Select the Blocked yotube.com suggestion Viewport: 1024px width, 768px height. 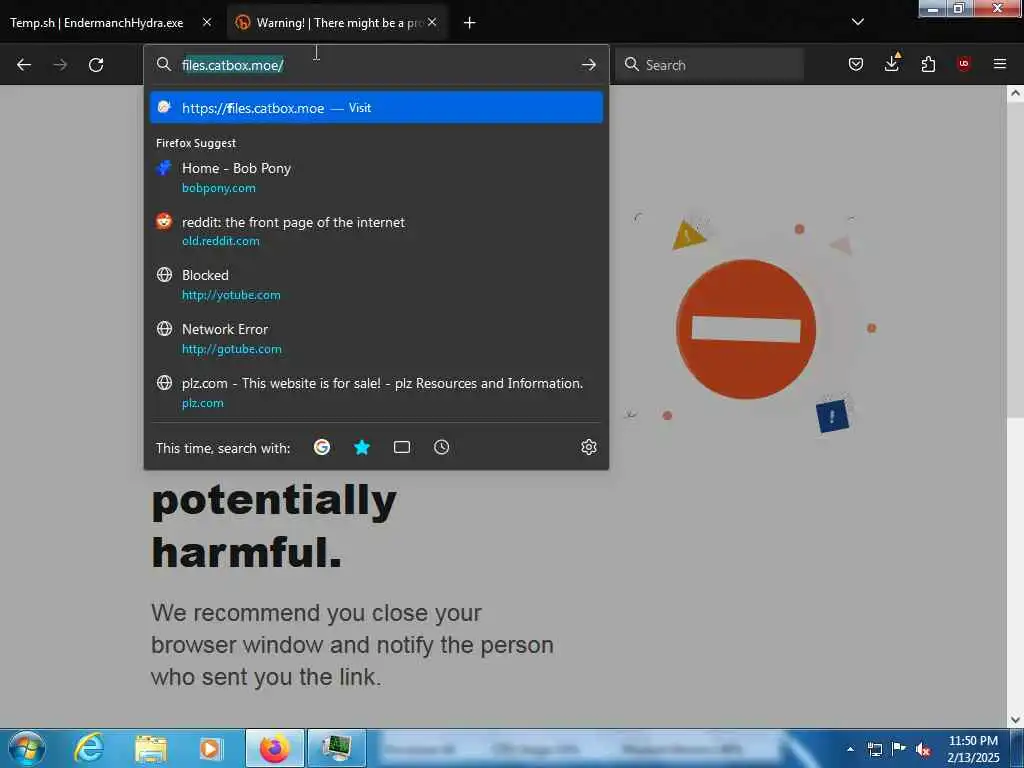[376, 285]
